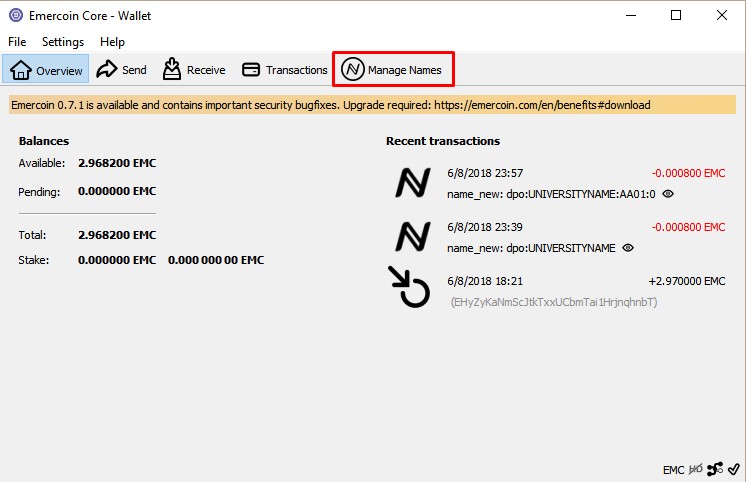This screenshot has height=482, width=746.
Task: Open the Overview tab house icon
Action: point(21,69)
